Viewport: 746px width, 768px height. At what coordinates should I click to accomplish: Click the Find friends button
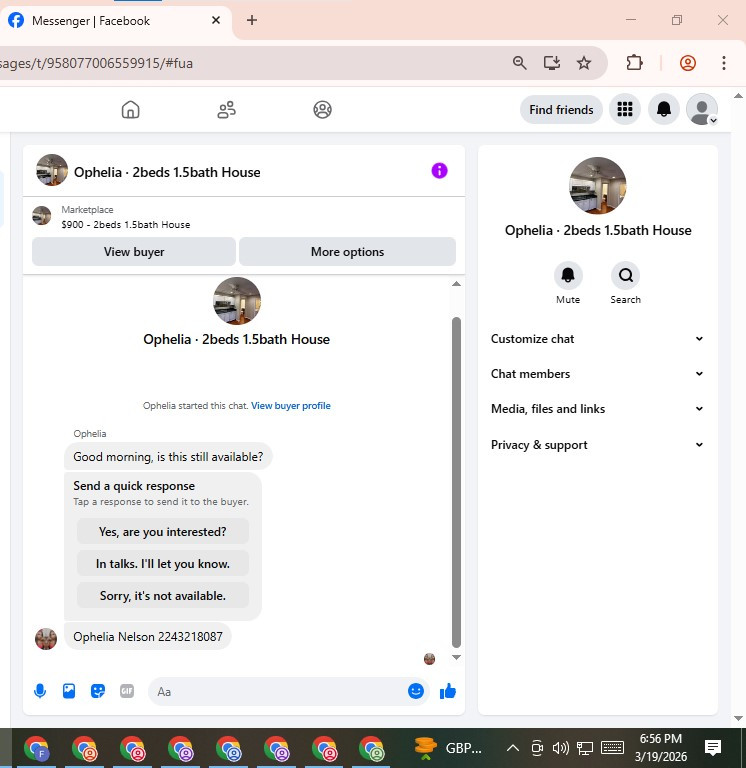pos(561,109)
